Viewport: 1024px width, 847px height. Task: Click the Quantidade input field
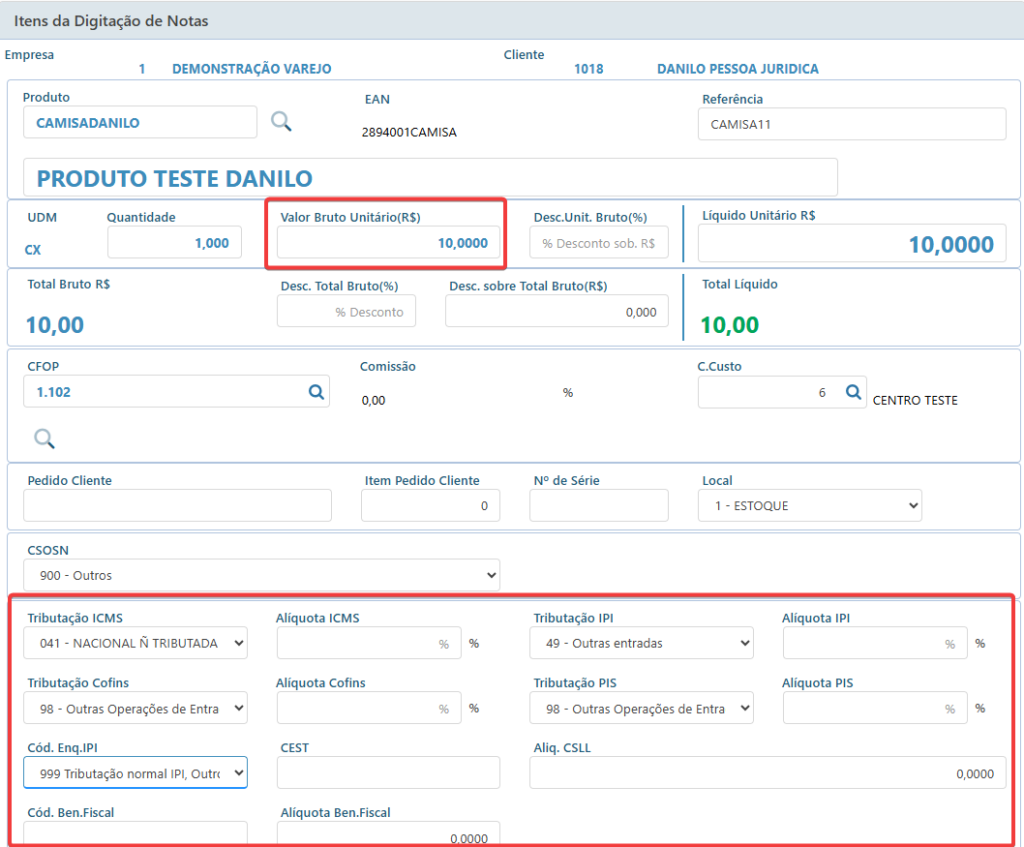click(x=174, y=243)
